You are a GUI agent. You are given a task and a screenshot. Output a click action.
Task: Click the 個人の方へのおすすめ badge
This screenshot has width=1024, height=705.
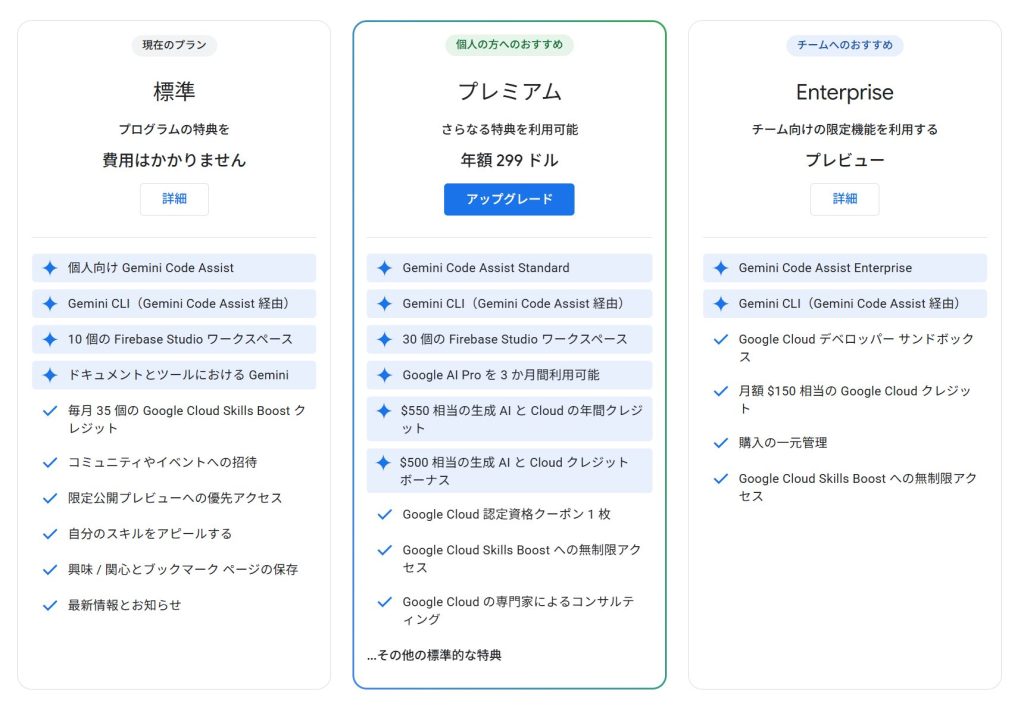tap(509, 45)
